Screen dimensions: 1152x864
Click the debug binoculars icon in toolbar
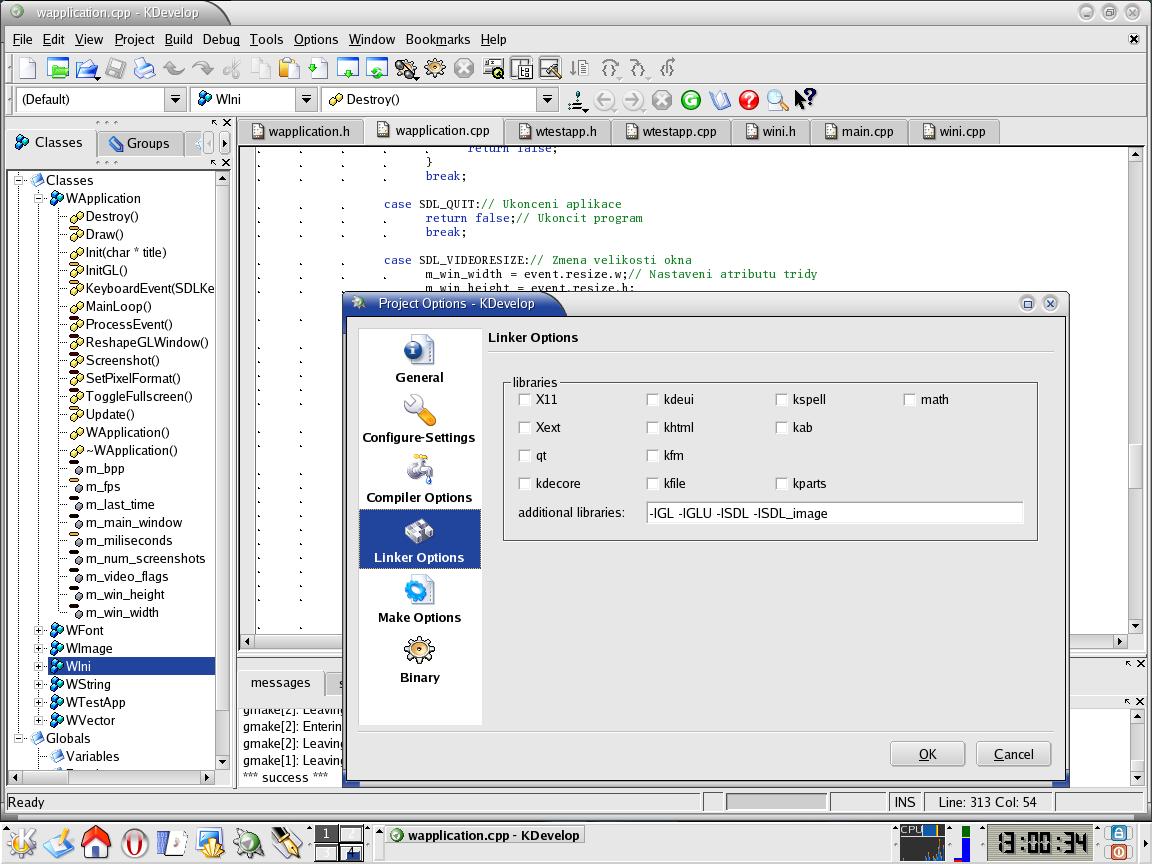point(406,68)
